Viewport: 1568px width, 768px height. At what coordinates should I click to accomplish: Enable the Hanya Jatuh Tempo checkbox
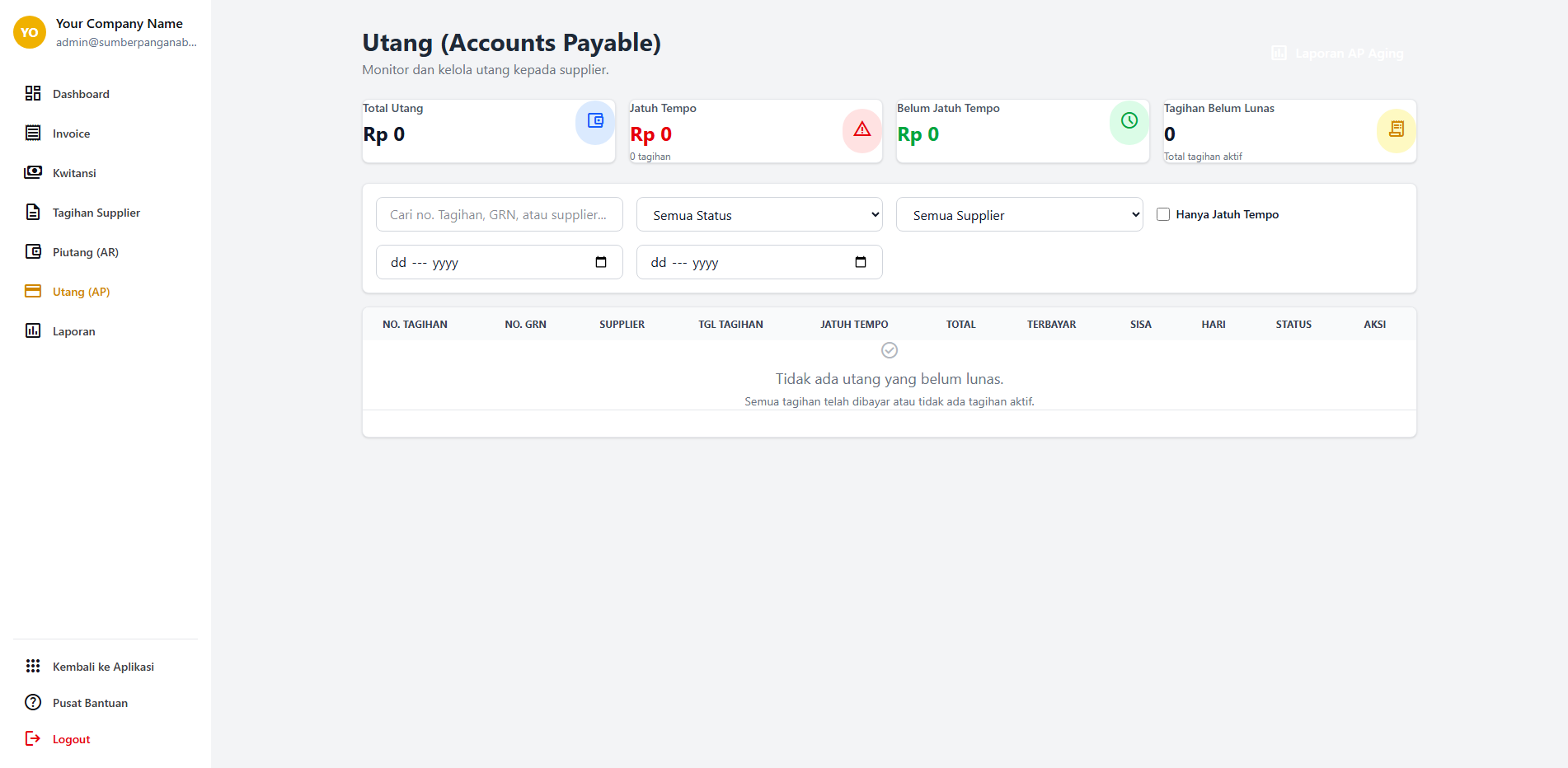[x=1163, y=214]
